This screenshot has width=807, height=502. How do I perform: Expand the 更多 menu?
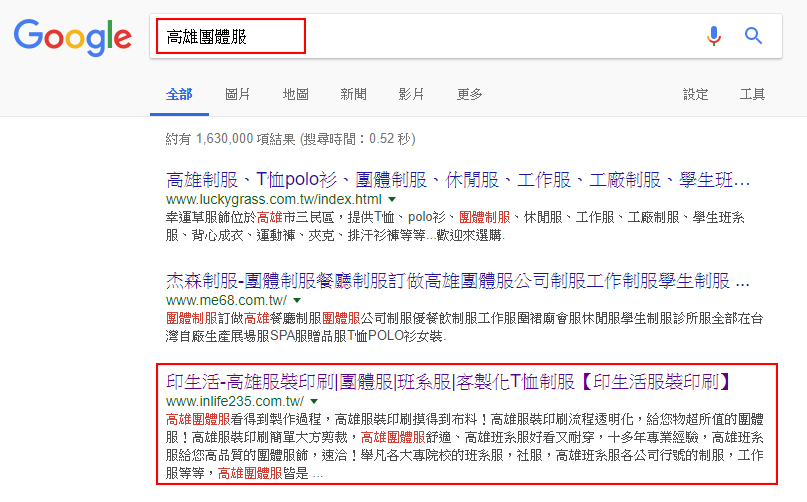(x=470, y=94)
